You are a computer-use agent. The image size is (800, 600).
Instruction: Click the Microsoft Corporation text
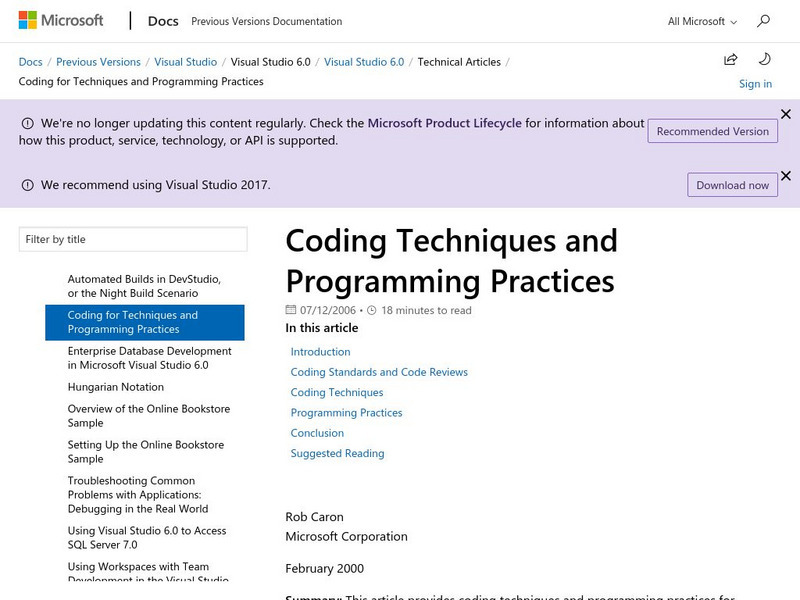coord(346,536)
